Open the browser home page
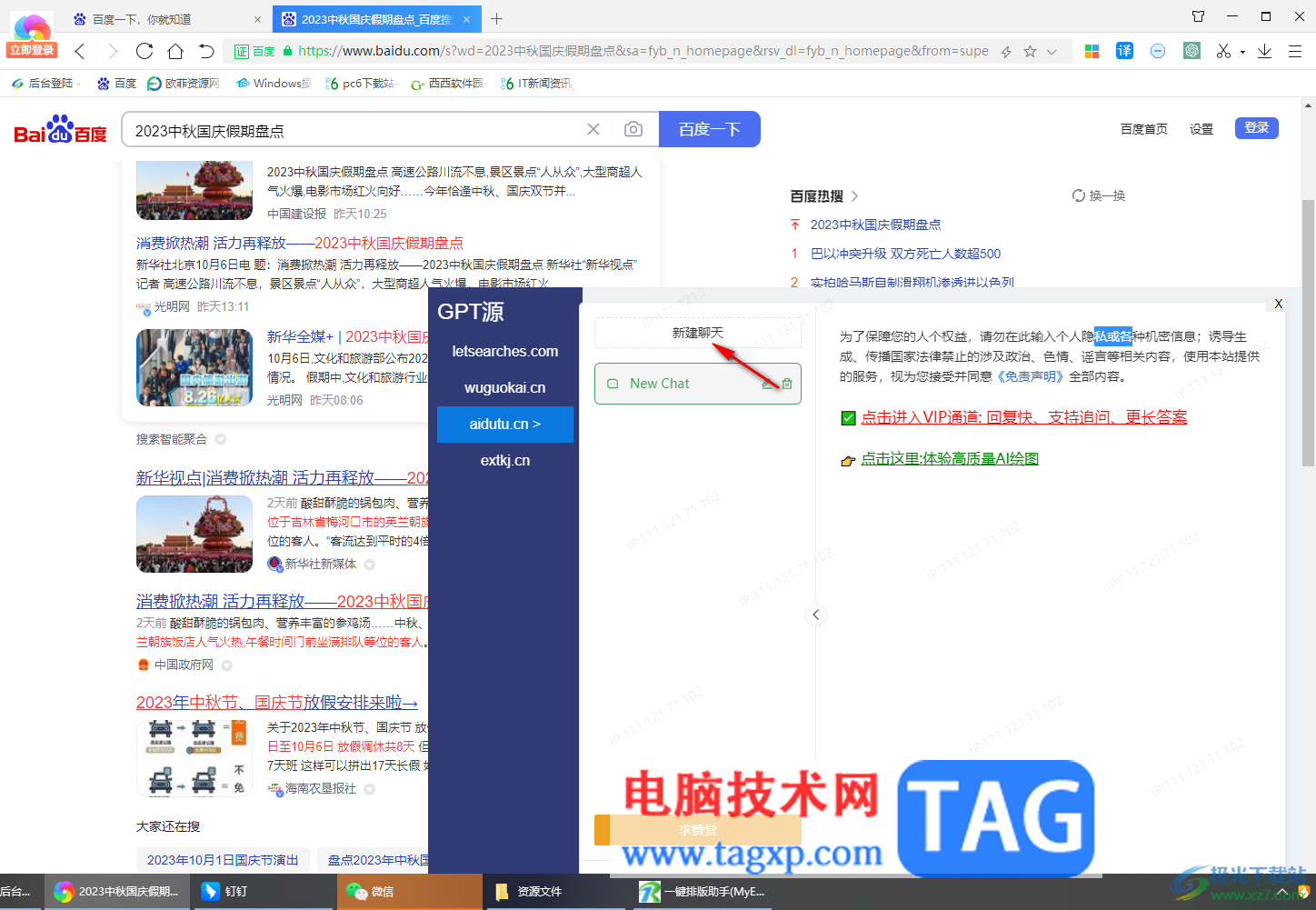 point(175,51)
